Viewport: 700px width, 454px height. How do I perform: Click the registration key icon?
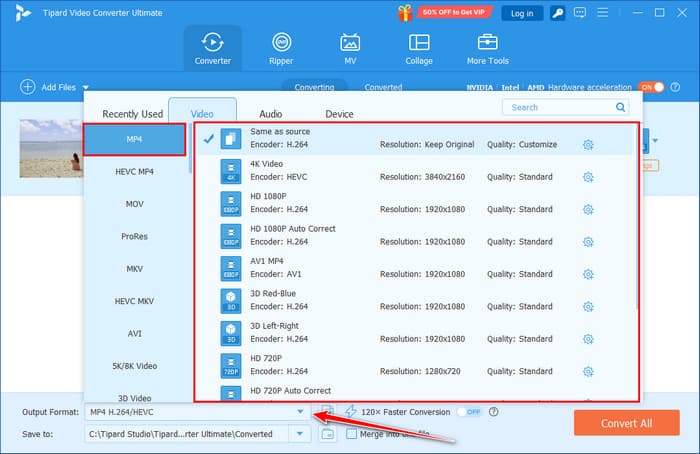[556, 13]
